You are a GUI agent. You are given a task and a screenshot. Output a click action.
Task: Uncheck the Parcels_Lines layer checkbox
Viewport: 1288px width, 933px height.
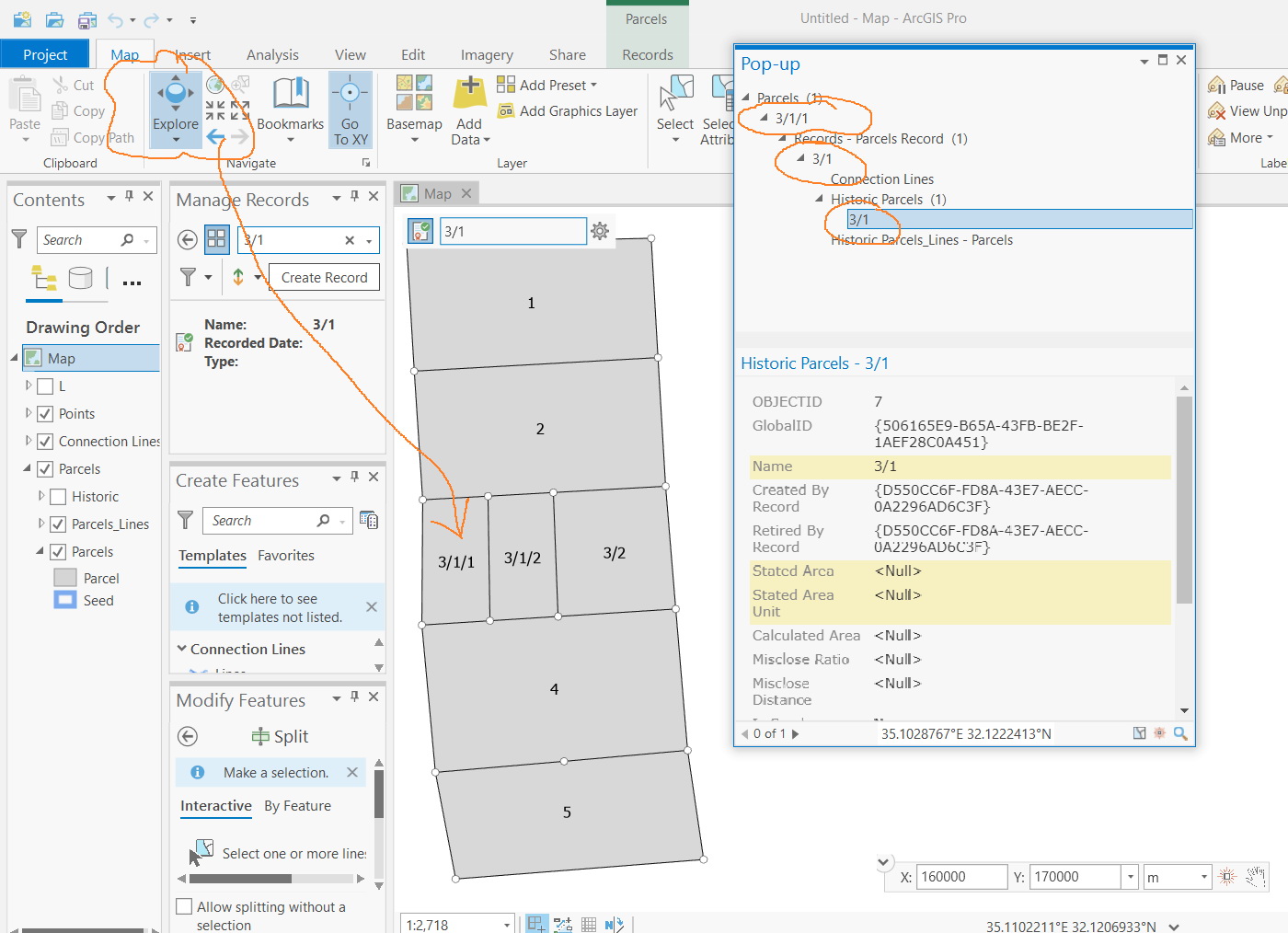pos(58,524)
